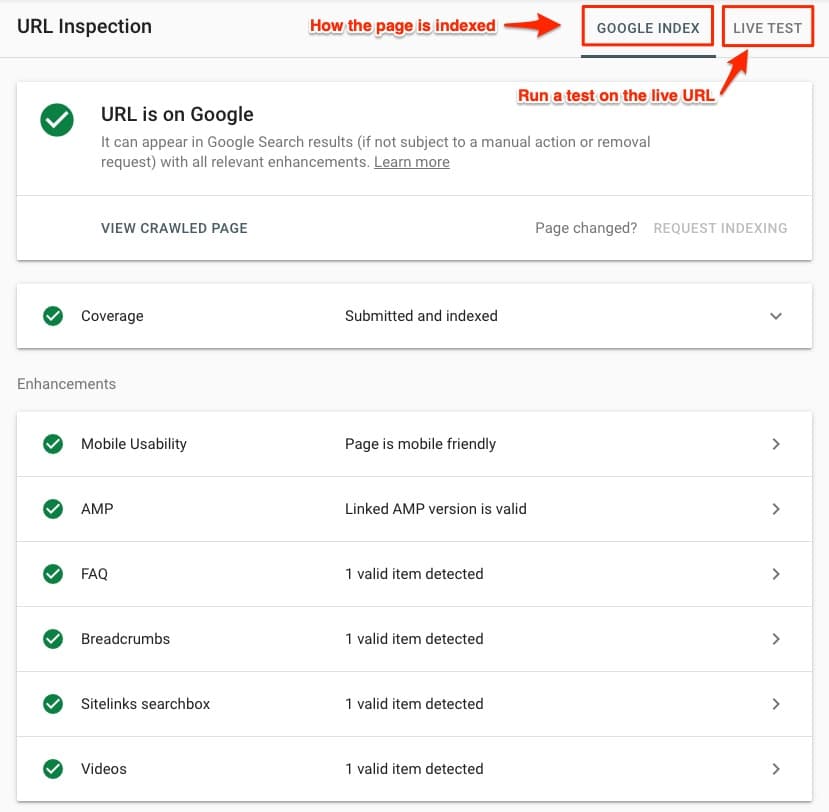Expand the Coverage section chevron
829x812 pixels.
(x=776, y=316)
